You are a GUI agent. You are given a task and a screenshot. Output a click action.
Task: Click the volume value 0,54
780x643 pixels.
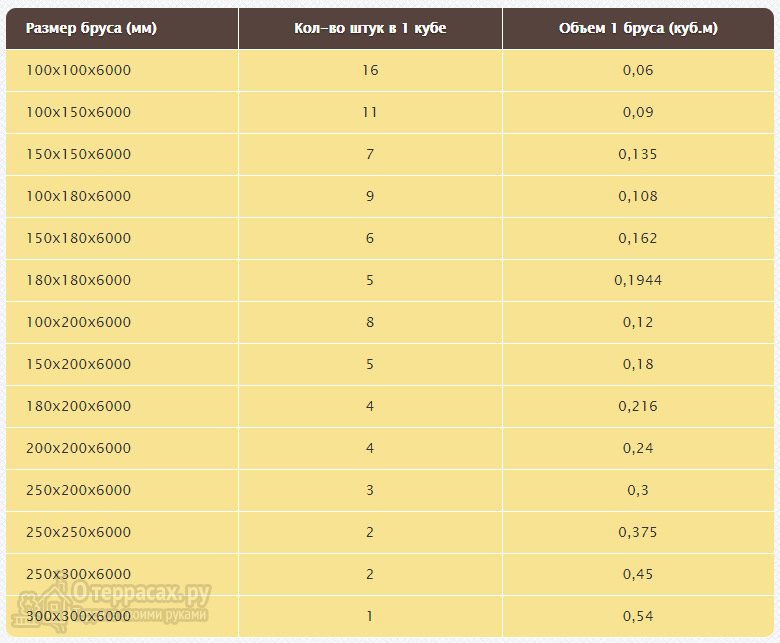(x=638, y=616)
